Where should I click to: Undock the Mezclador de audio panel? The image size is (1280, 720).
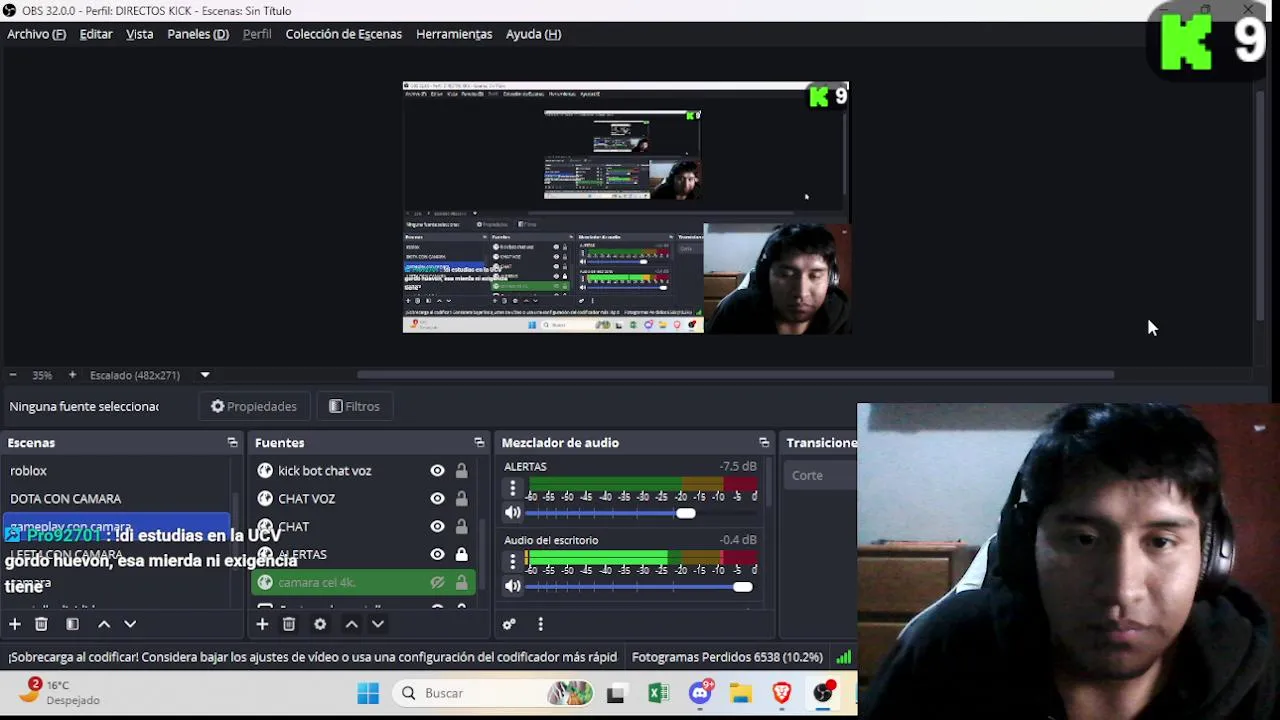coord(764,442)
